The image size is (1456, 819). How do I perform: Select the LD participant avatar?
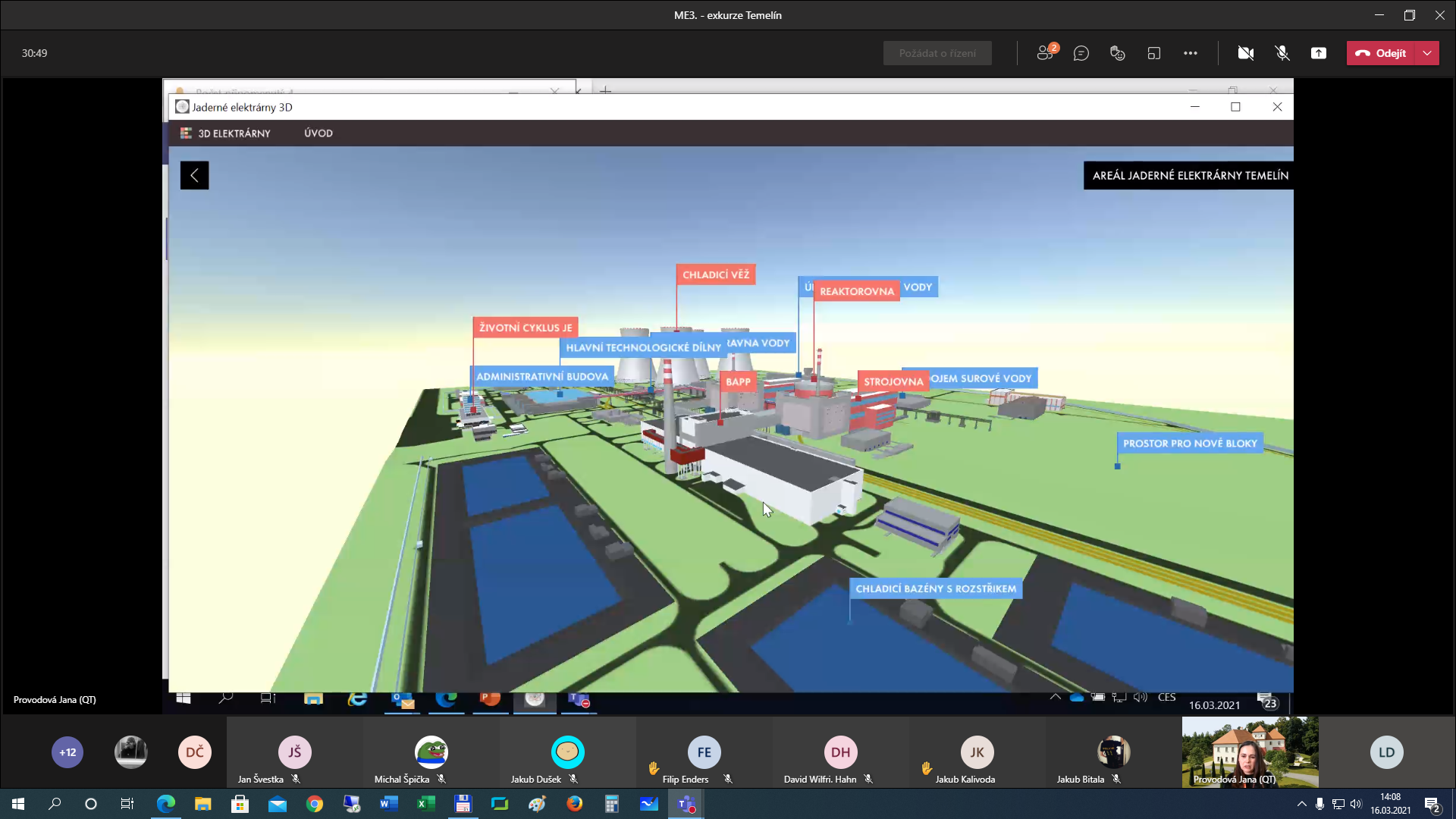click(x=1387, y=752)
